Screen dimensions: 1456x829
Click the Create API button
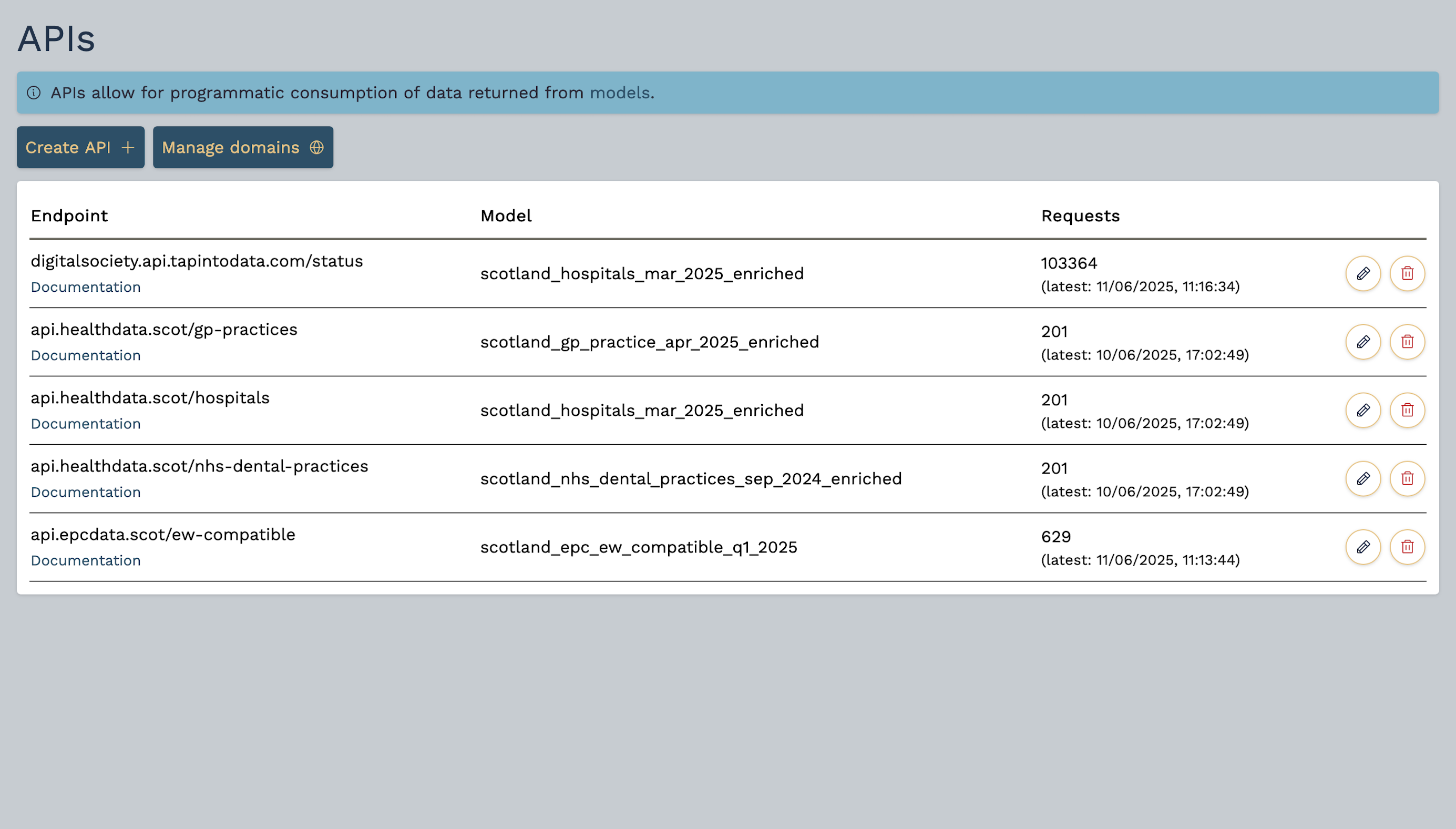click(x=80, y=148)
